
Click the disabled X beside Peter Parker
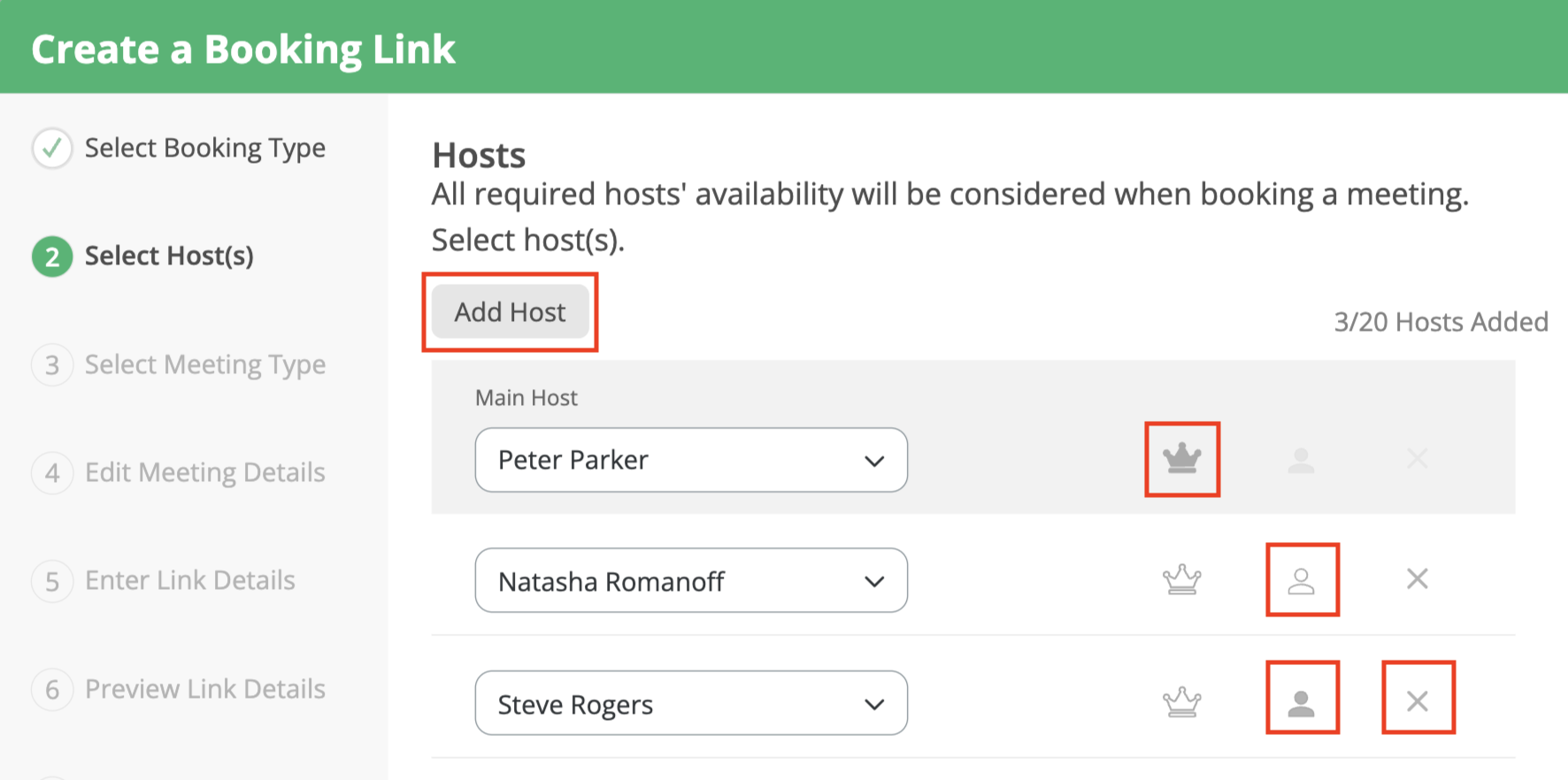coord(1418,458)
